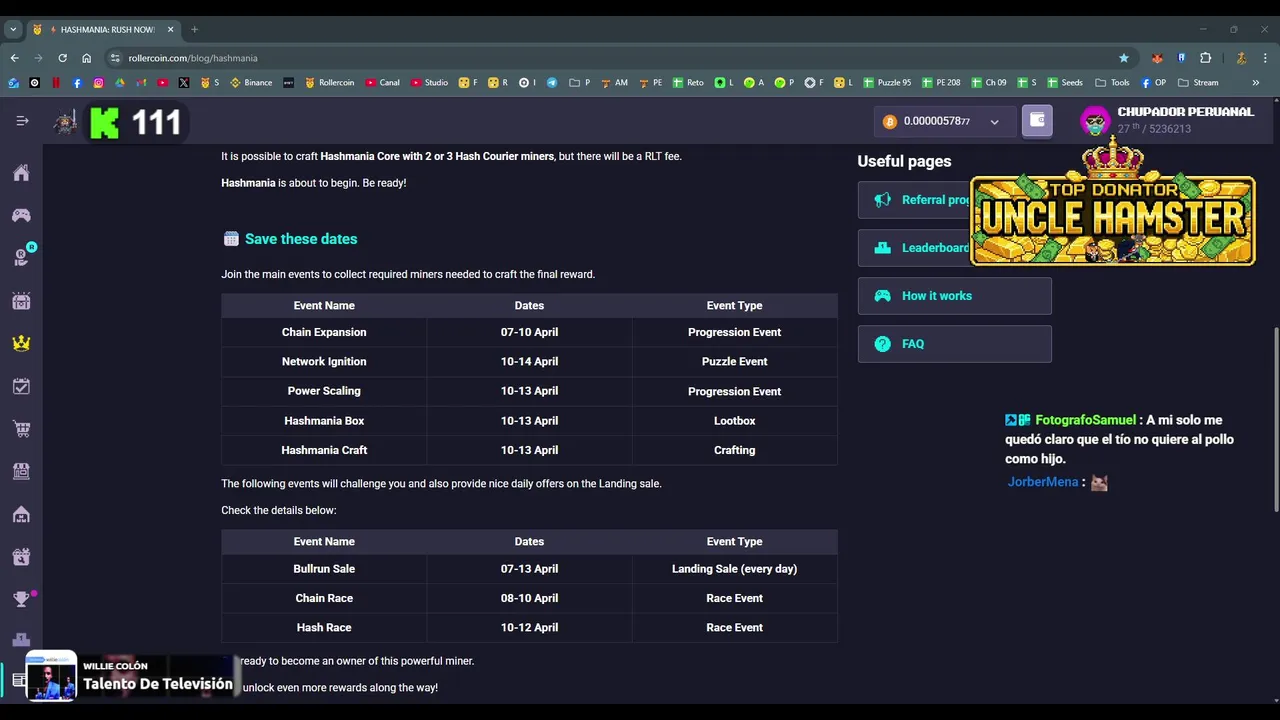Image resolution: width=1280 pixels, height=720 pixels.
Task: Expand the P bookmark folder
Action: click(x=580, y=83)
